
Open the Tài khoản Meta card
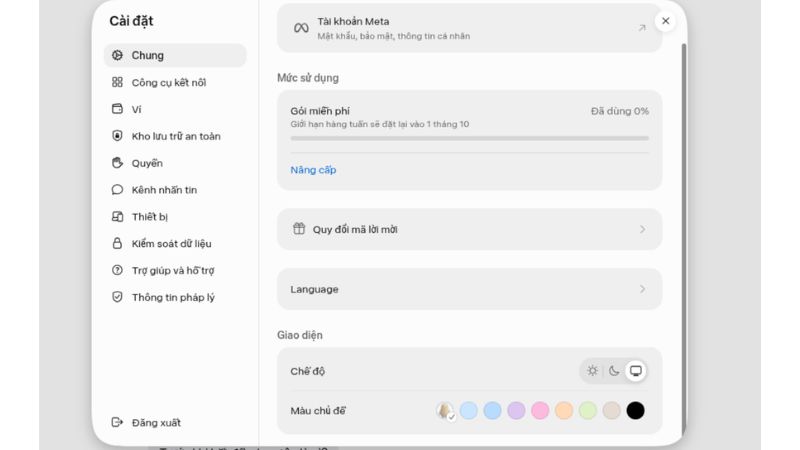point(469,28)
